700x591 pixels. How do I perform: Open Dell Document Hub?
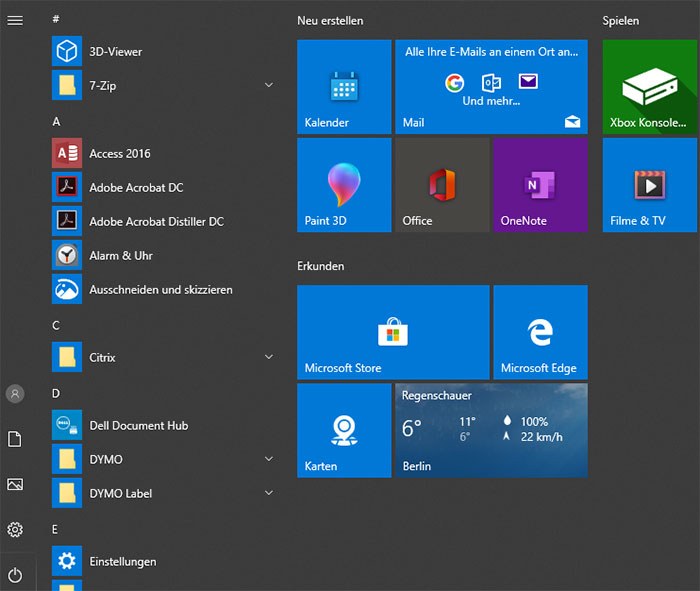click(x=163, y=425)
